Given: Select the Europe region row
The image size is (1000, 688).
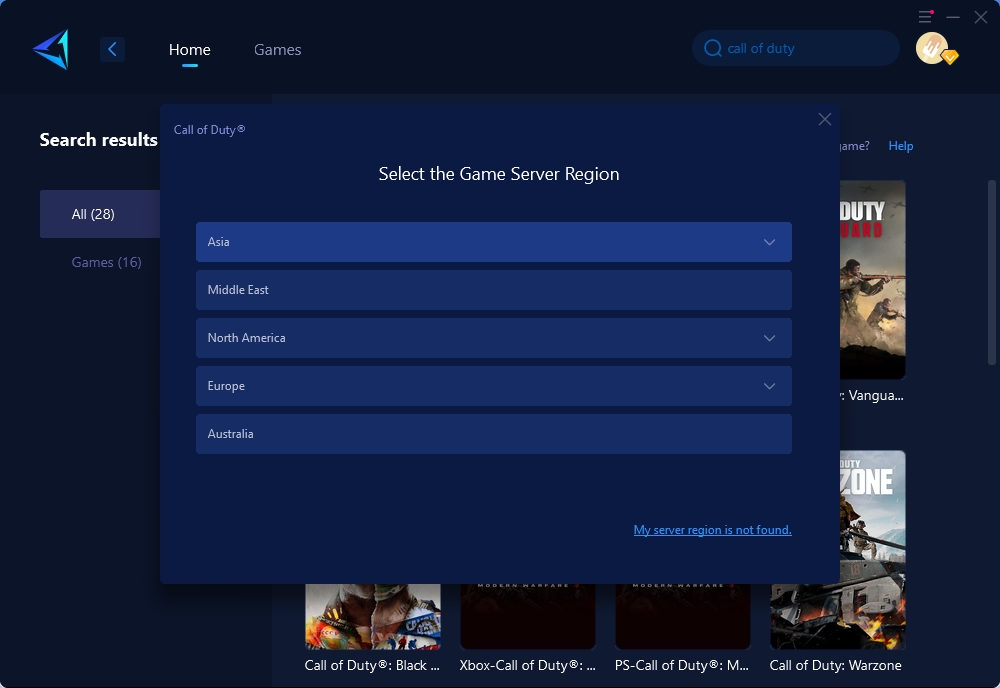Looking at the screenshot, I should coord(494,386).
